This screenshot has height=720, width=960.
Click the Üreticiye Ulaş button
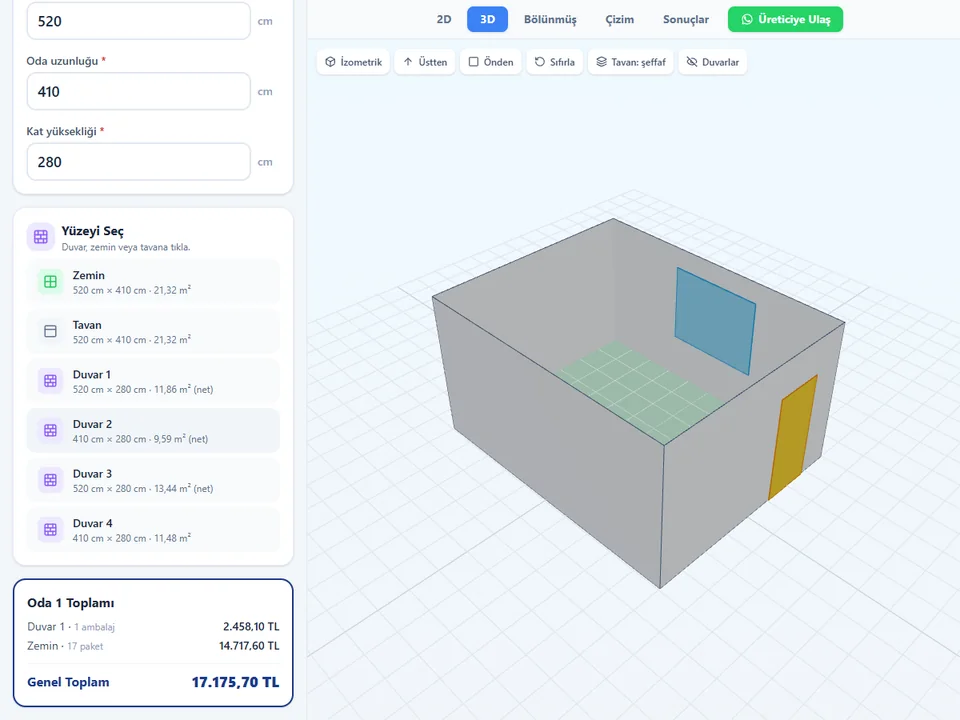click(x=786, y=20)
